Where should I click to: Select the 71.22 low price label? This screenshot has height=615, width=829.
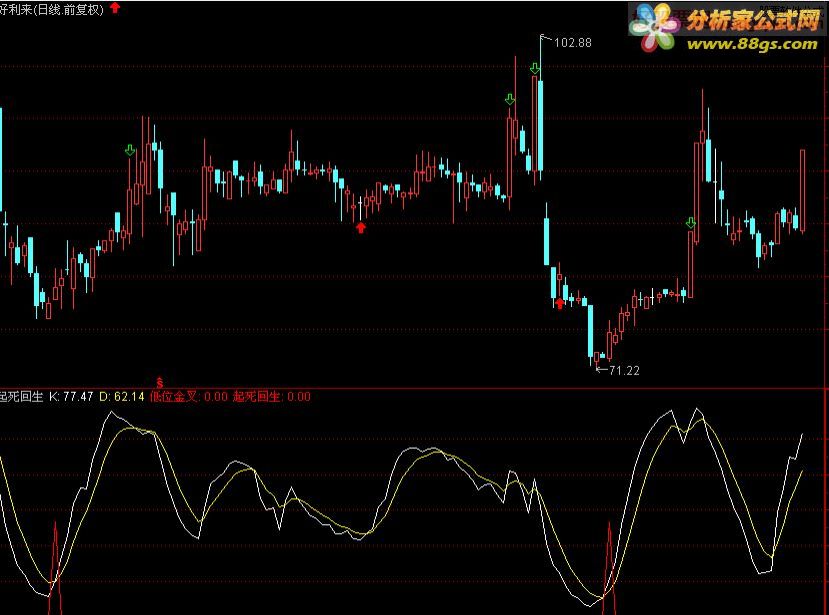624,371
